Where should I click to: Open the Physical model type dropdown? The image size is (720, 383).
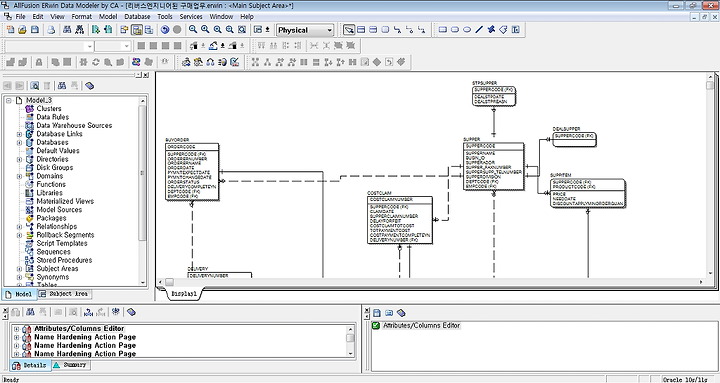click(329, 30)
